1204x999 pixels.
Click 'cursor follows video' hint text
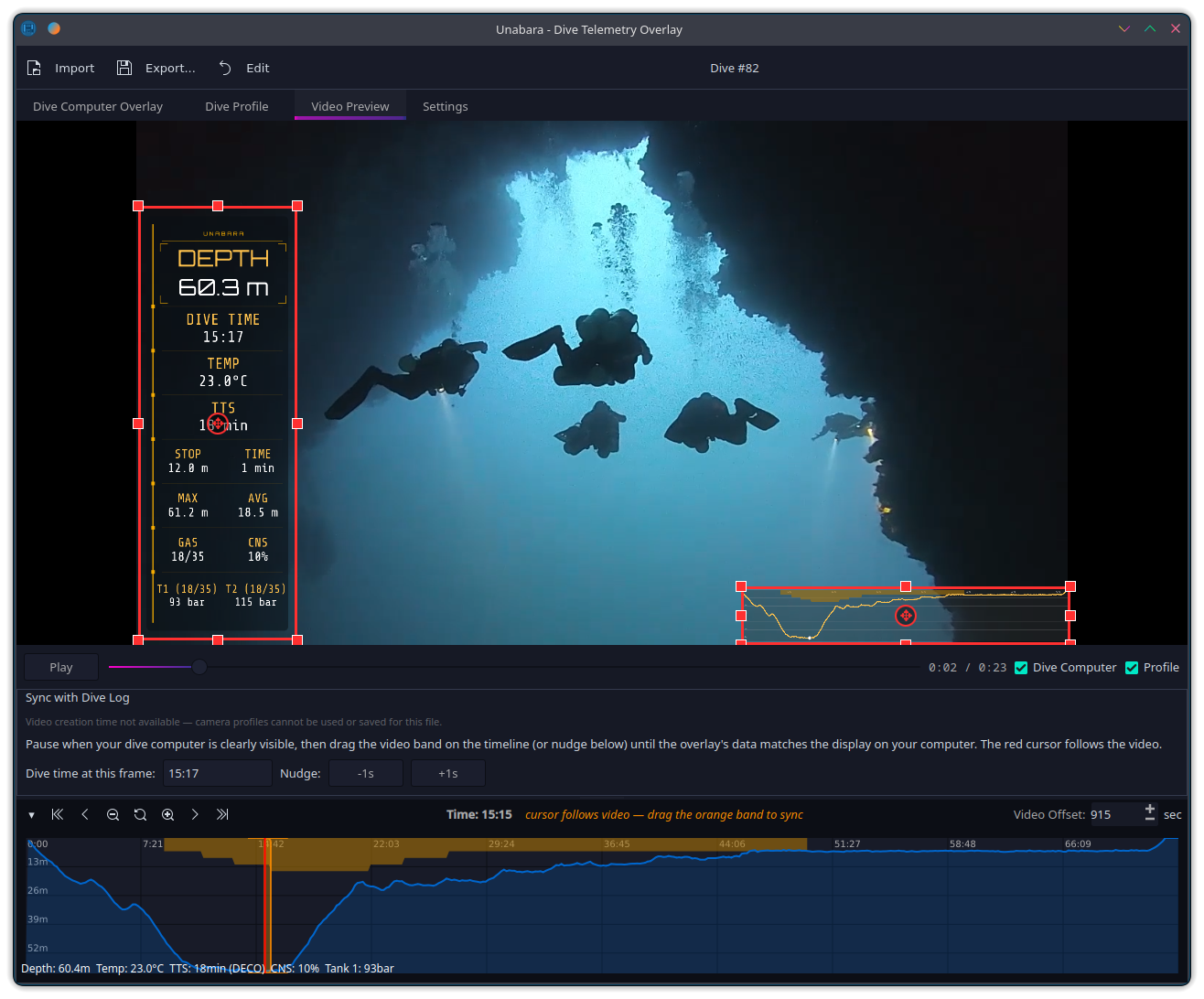pos(577,814)
